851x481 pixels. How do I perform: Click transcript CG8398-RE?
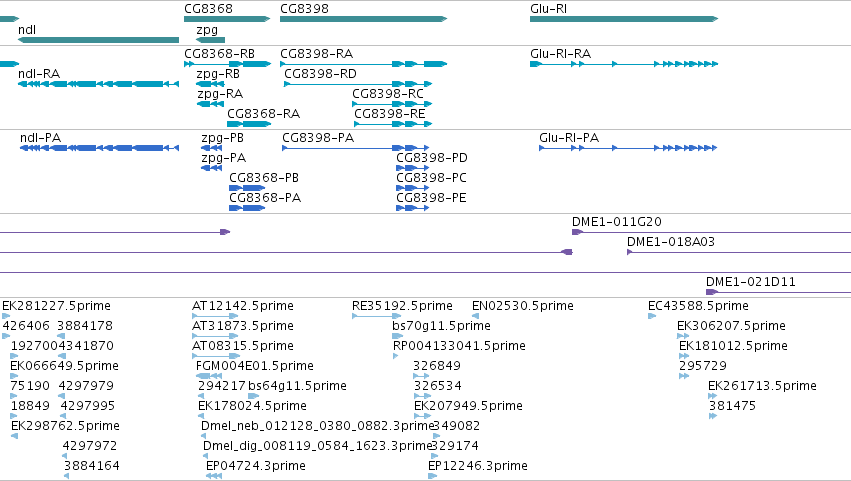coord(390,114)
